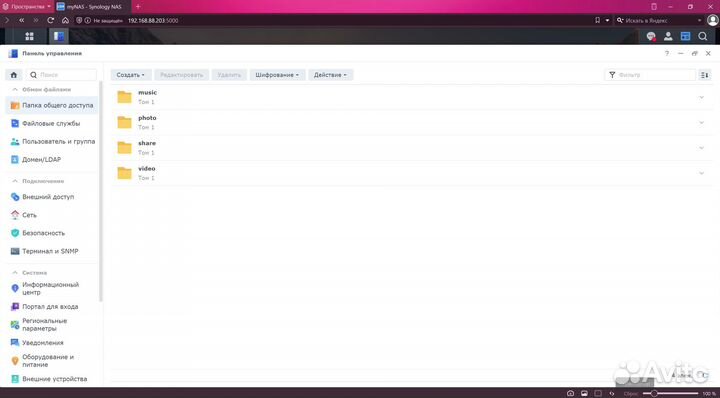The height and width of the screenshot is (398, 720).
Task: Select the photo folder name text
Action: coord(147,118)
